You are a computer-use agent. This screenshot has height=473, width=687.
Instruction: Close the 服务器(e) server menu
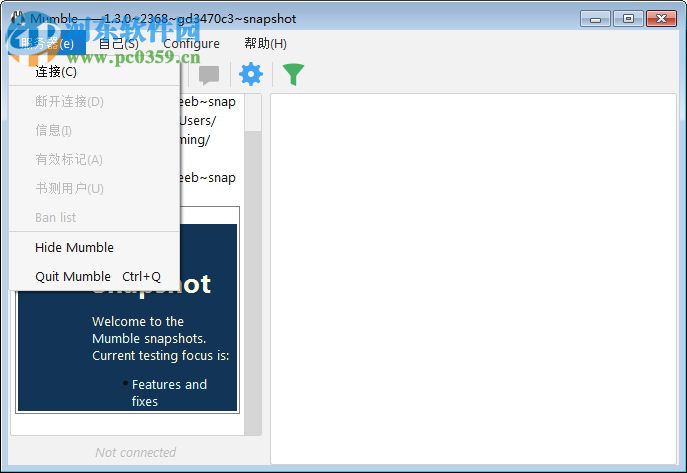coord(47,43)
